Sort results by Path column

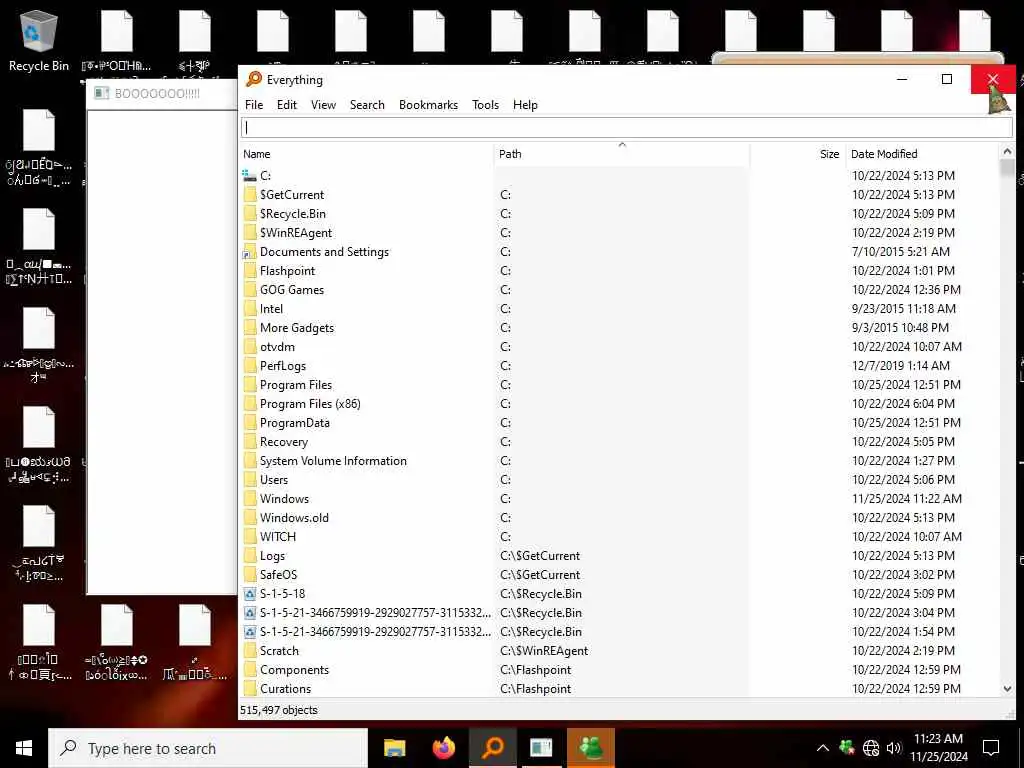point(510,154)
